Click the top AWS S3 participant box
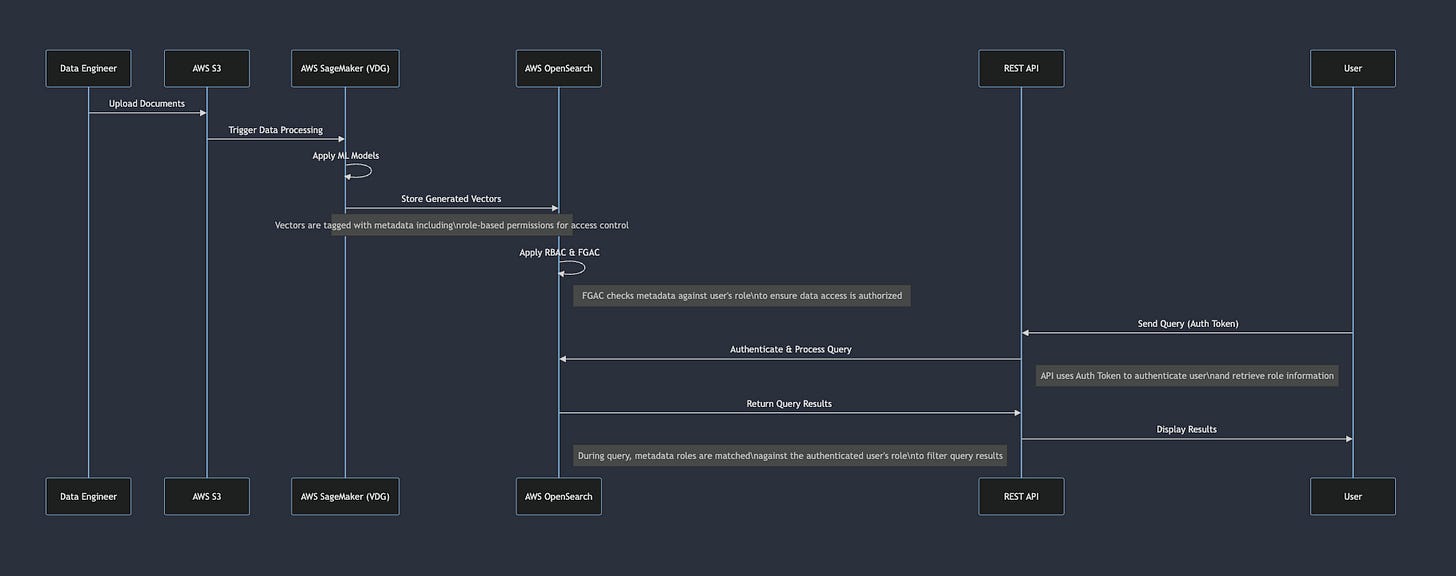The height and width of the screenshot is (576, 1456). [x=207, y=68]
